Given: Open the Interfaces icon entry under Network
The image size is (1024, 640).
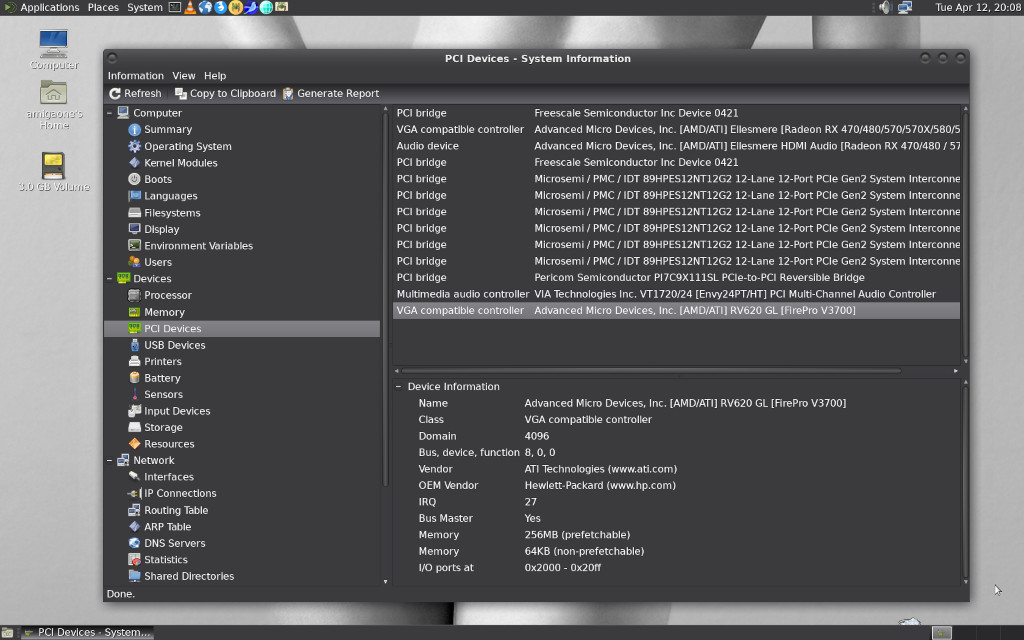Looking at the screenshot, I should click(x=134, y=476).
